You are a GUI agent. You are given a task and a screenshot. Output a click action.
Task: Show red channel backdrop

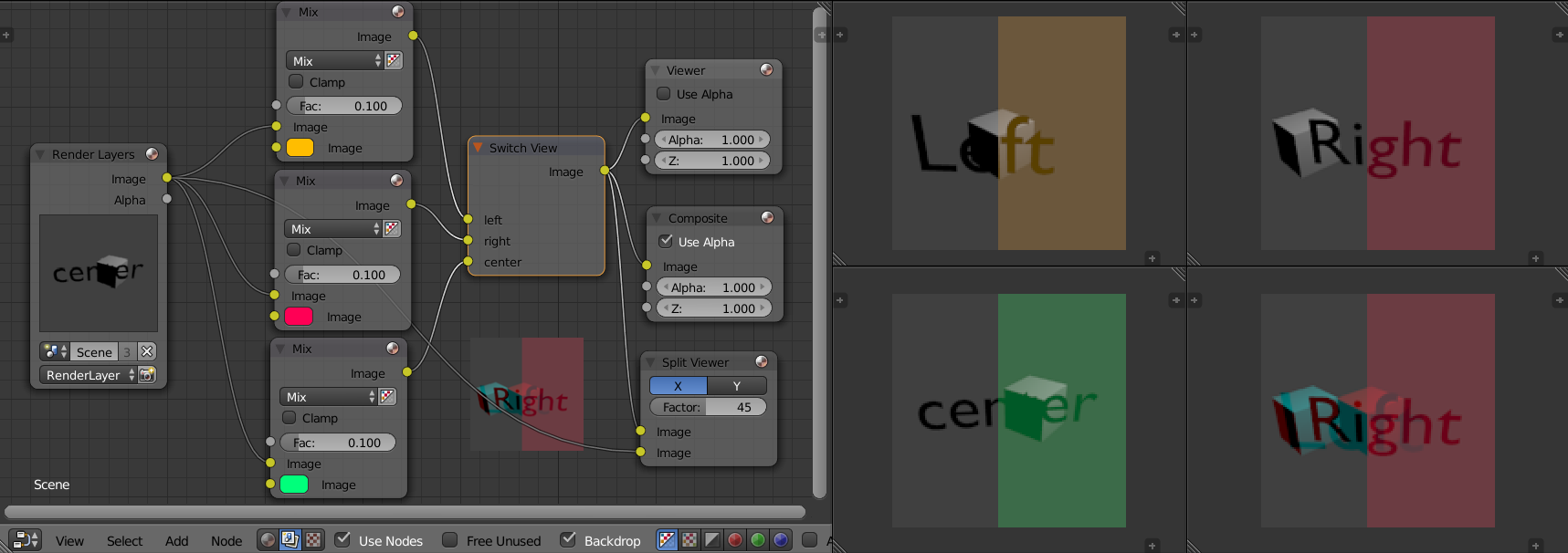[735, 540]
